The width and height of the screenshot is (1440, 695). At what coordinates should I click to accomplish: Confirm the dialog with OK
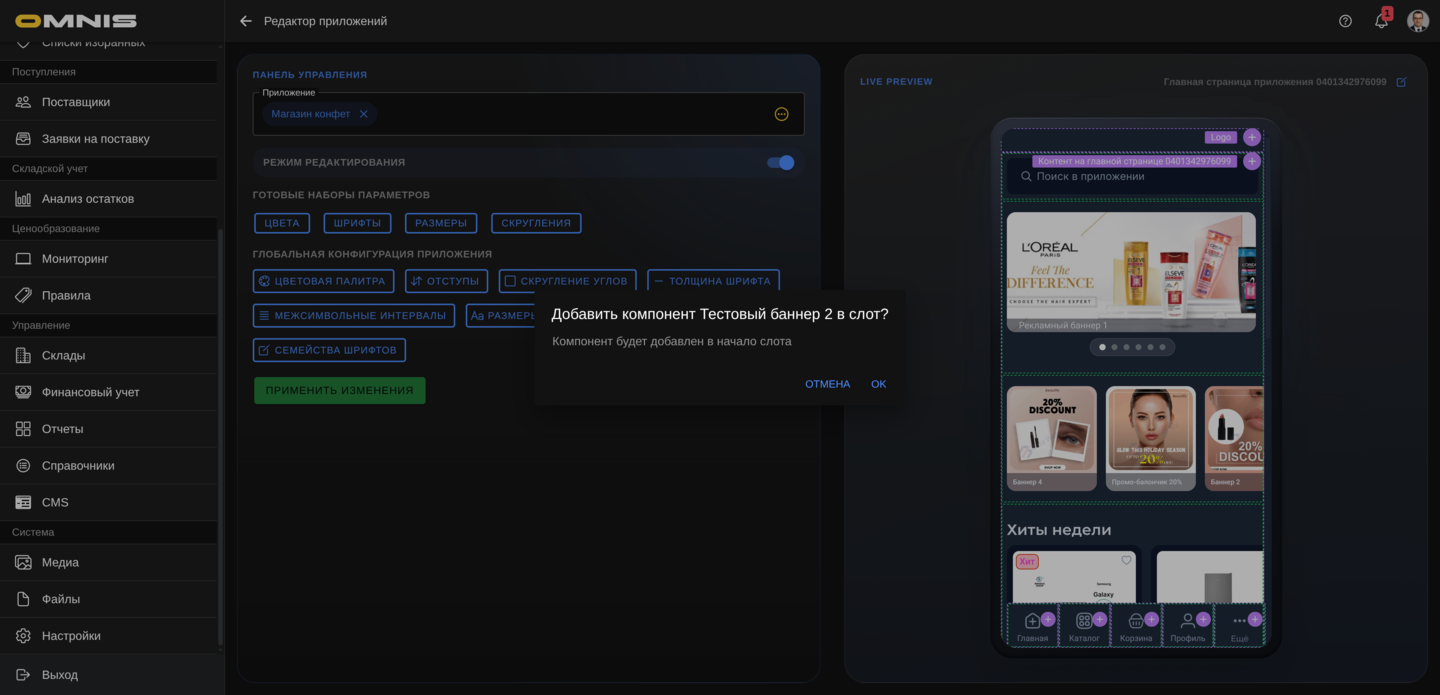coord(878,384)
